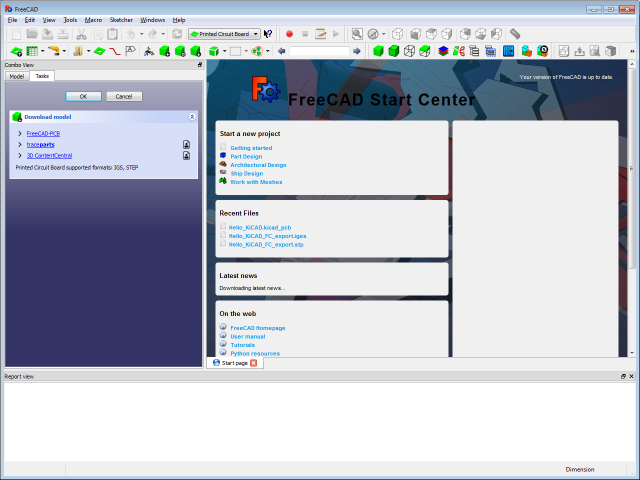Click the solid green cube icon

click(x=378, y=51)
